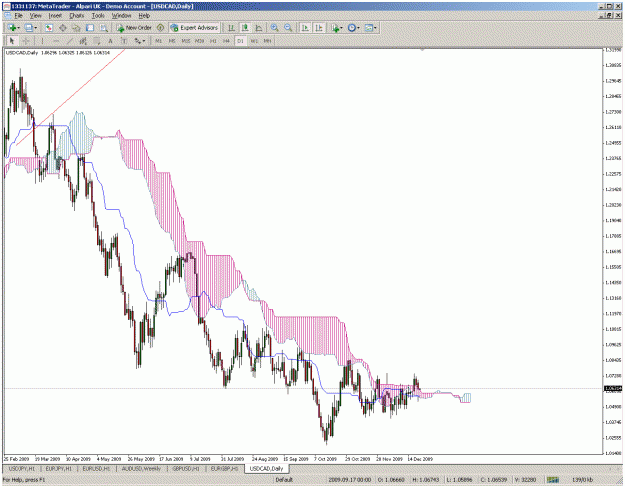The width and height of the screenshot is (625, 486).
Task: Select the Cursor arrow tool
Action: click(x=12, y=41)
